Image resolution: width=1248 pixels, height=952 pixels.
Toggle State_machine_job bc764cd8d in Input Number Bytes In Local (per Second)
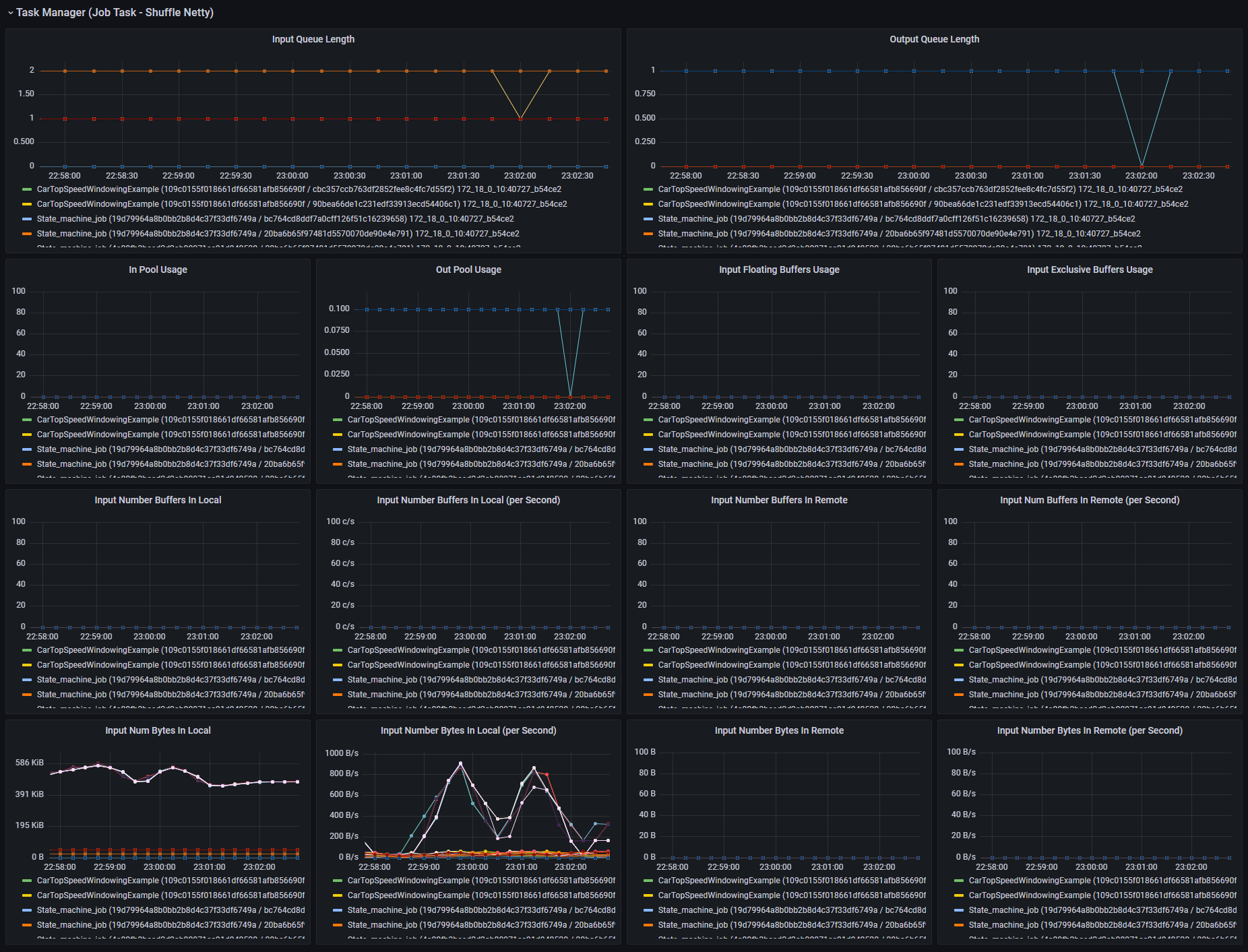[481, 910]
